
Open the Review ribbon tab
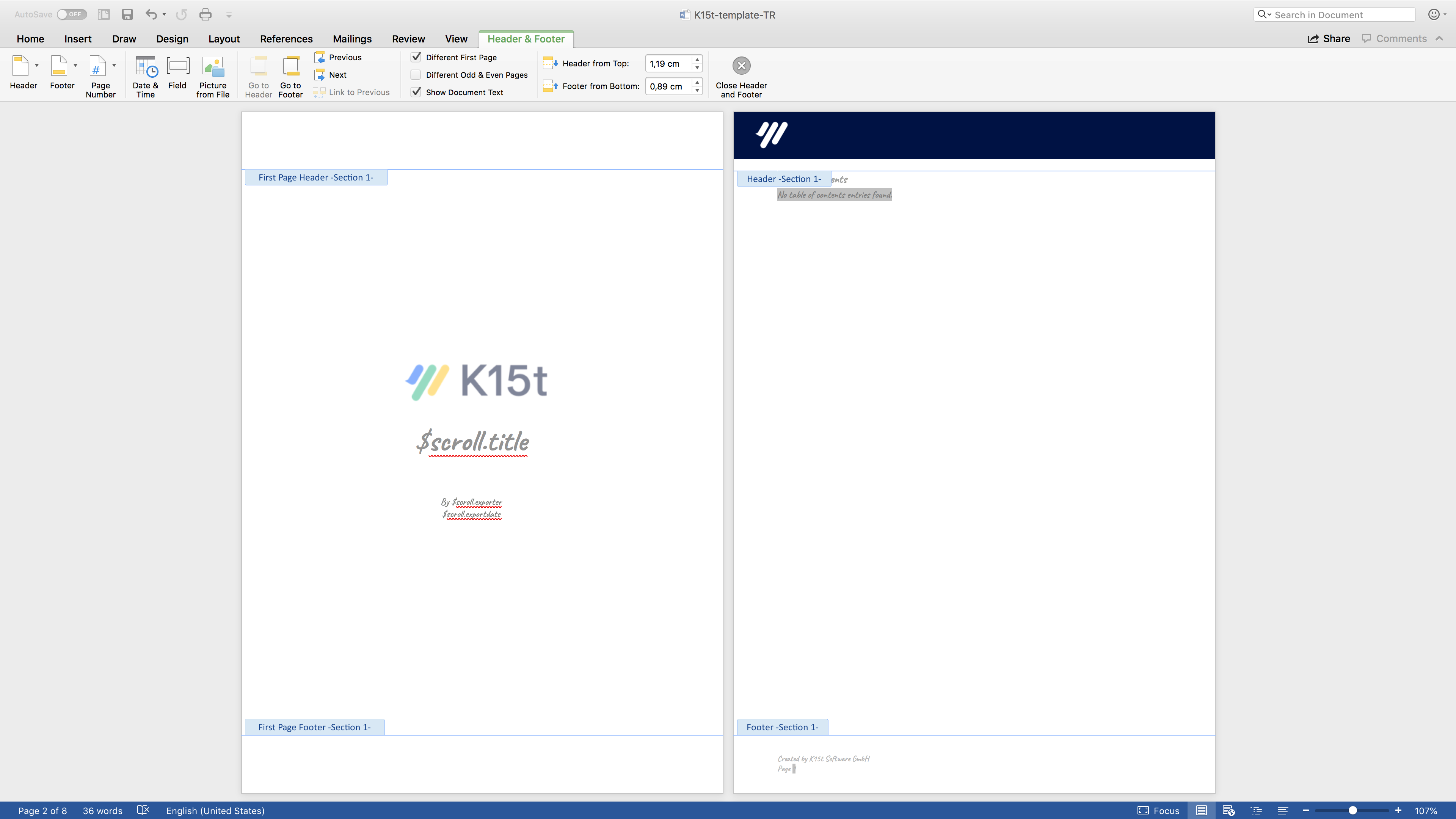click(408, 38)
